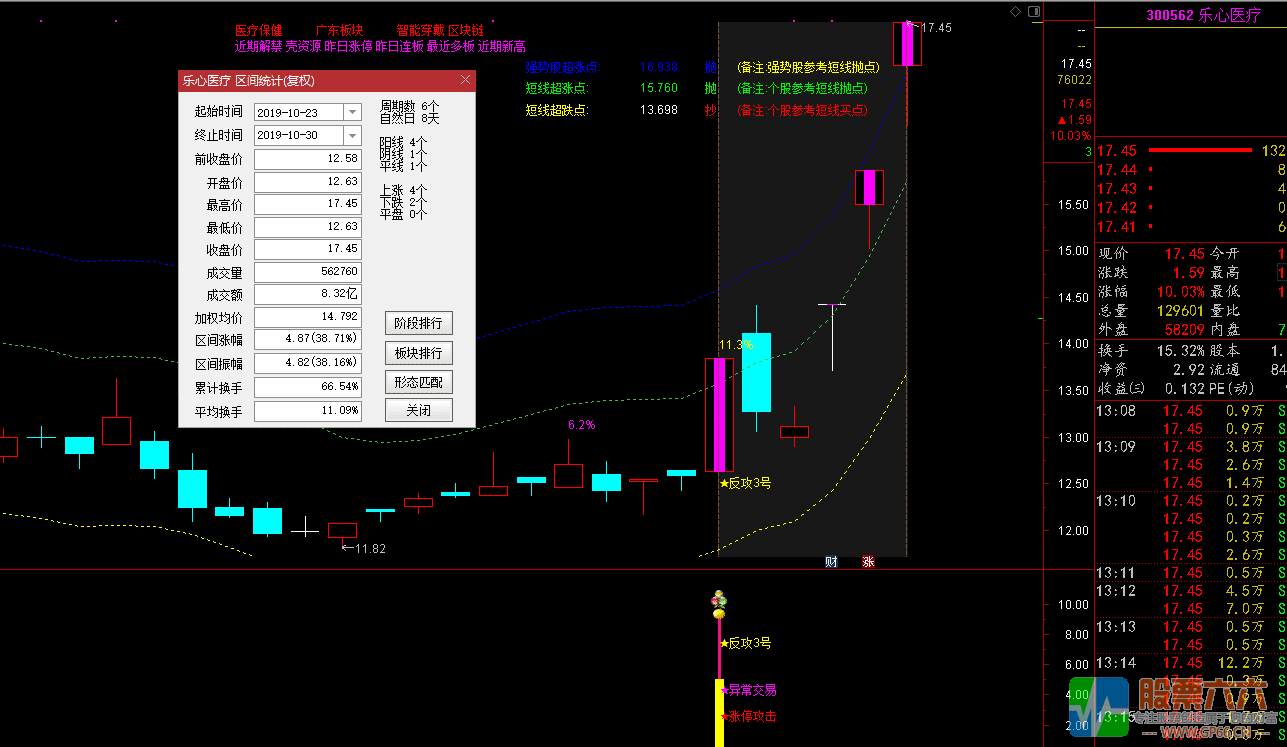Click the 关闭 button to dismiss the dialog

point(418,409)
